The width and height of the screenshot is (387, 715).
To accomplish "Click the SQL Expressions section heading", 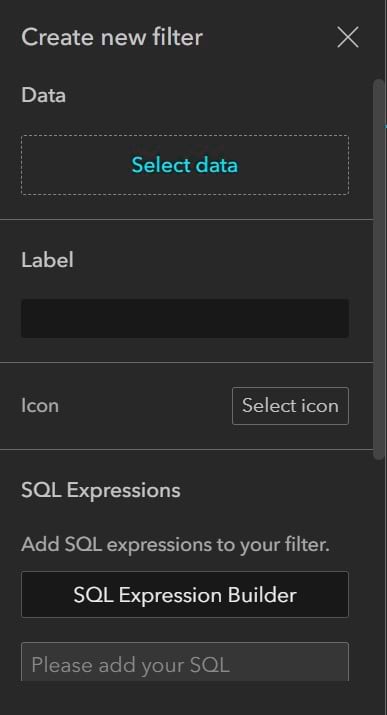I will (x=101, y=491).
